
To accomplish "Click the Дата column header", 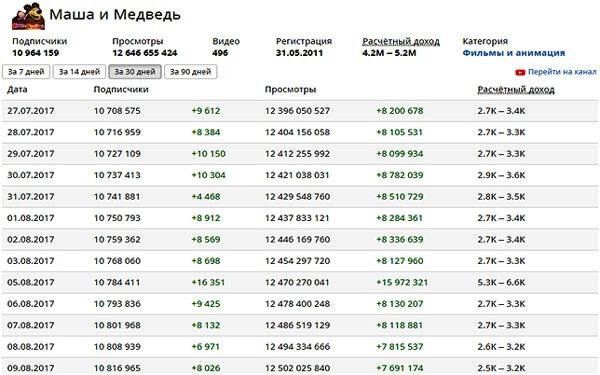I will (x=17, y=90).
